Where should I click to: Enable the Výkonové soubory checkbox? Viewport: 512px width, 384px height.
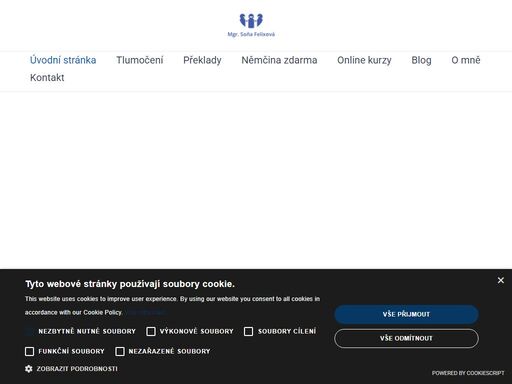coord(151,331)
